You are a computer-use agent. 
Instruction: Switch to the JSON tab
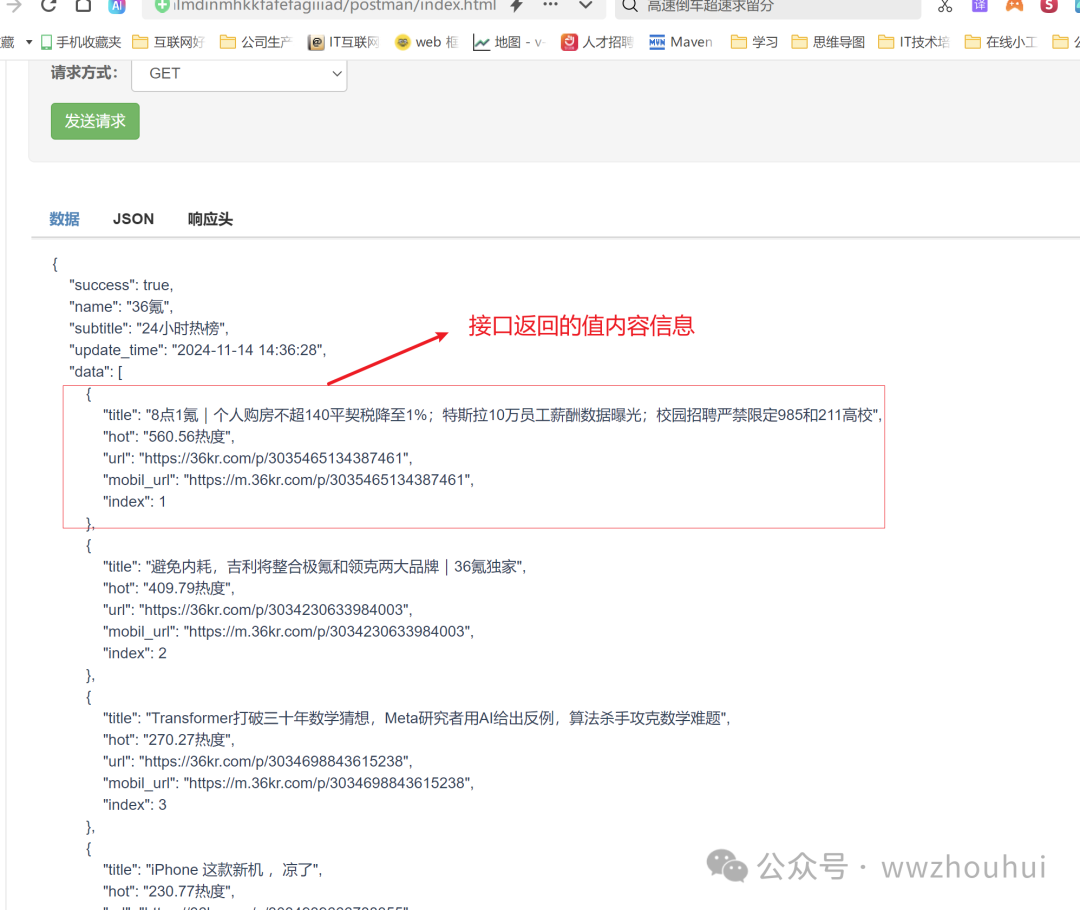133,219
